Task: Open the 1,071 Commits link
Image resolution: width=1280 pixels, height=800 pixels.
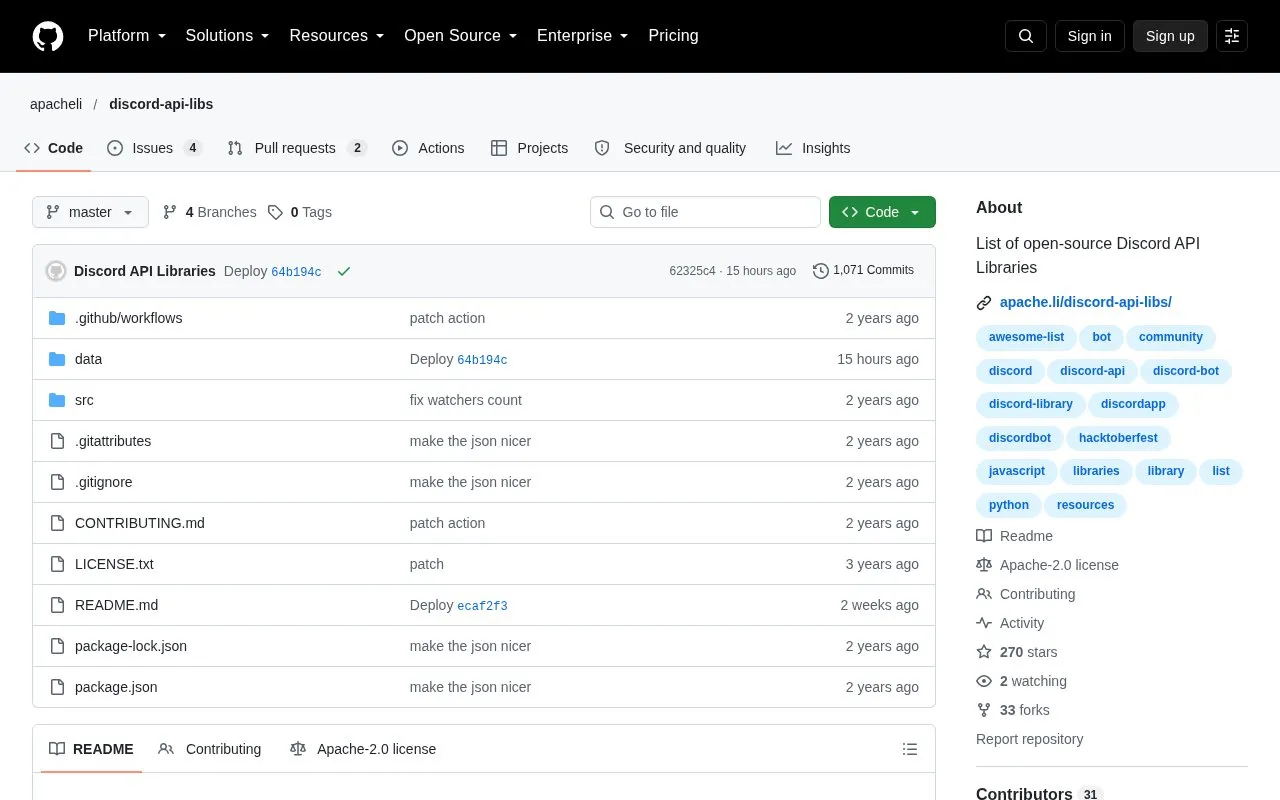Action: pyautogui.click(x=864, y=271)
